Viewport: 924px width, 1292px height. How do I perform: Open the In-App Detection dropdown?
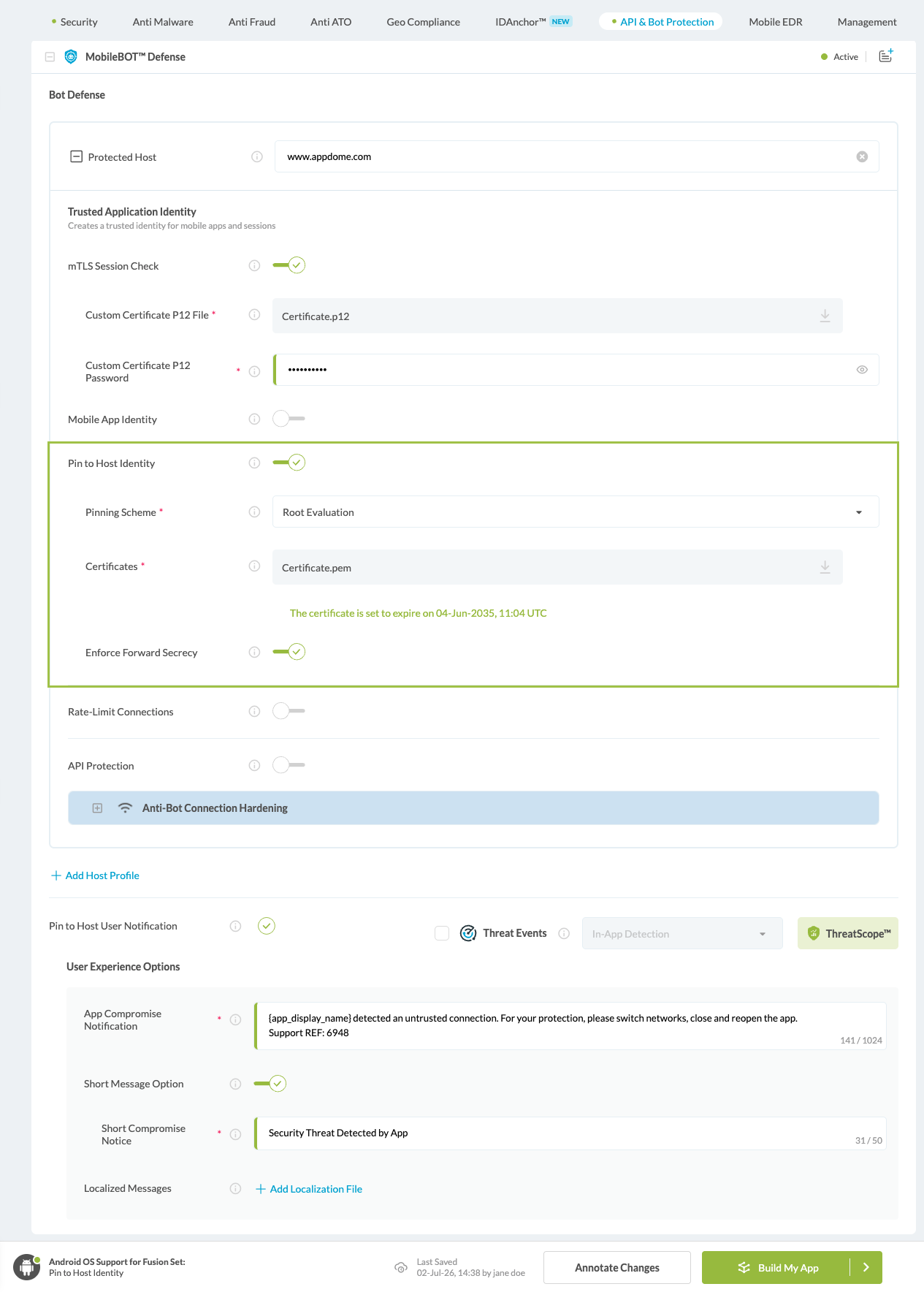pos(682,934)
